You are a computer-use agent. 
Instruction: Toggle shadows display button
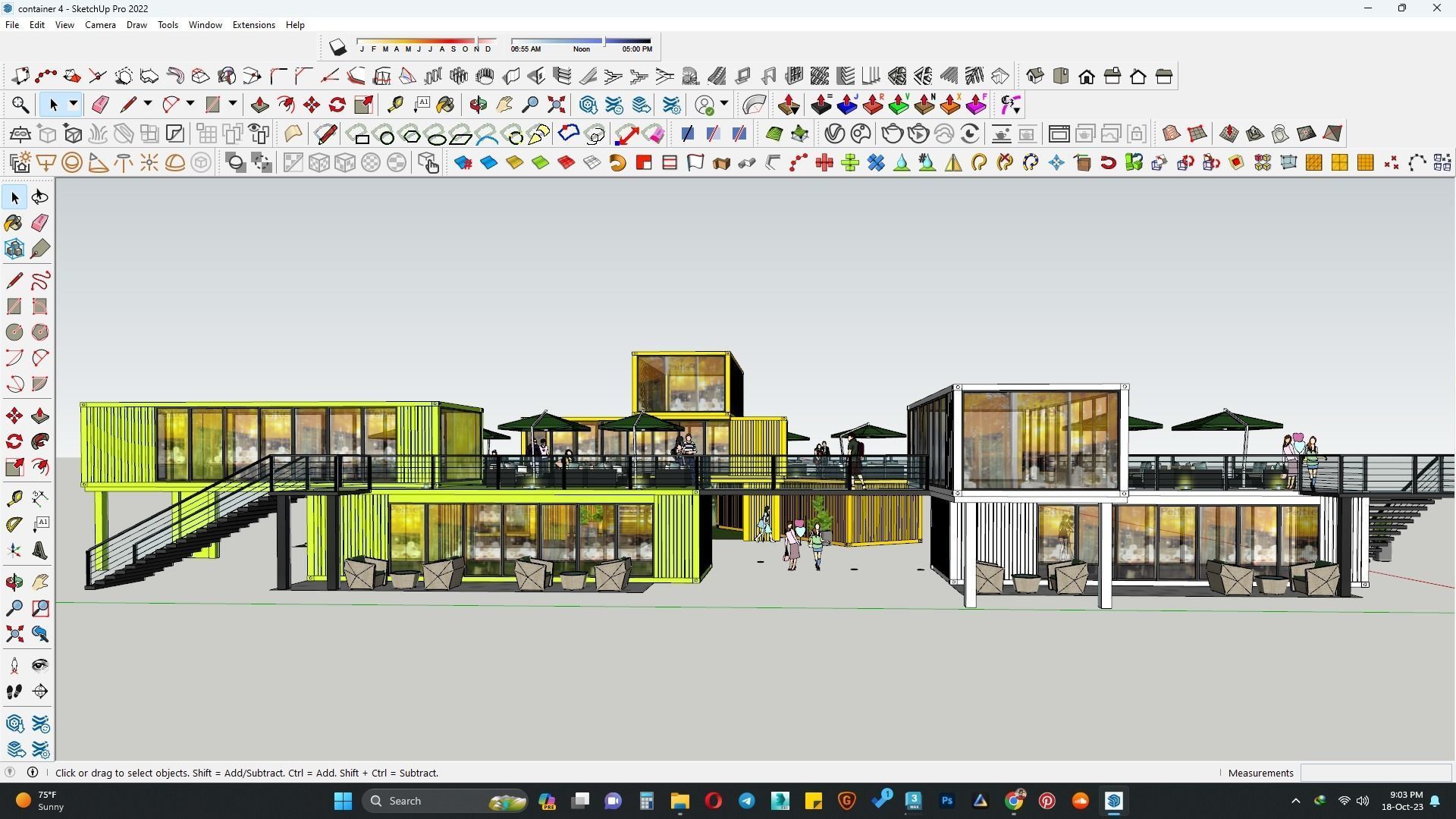coord(337,48)
